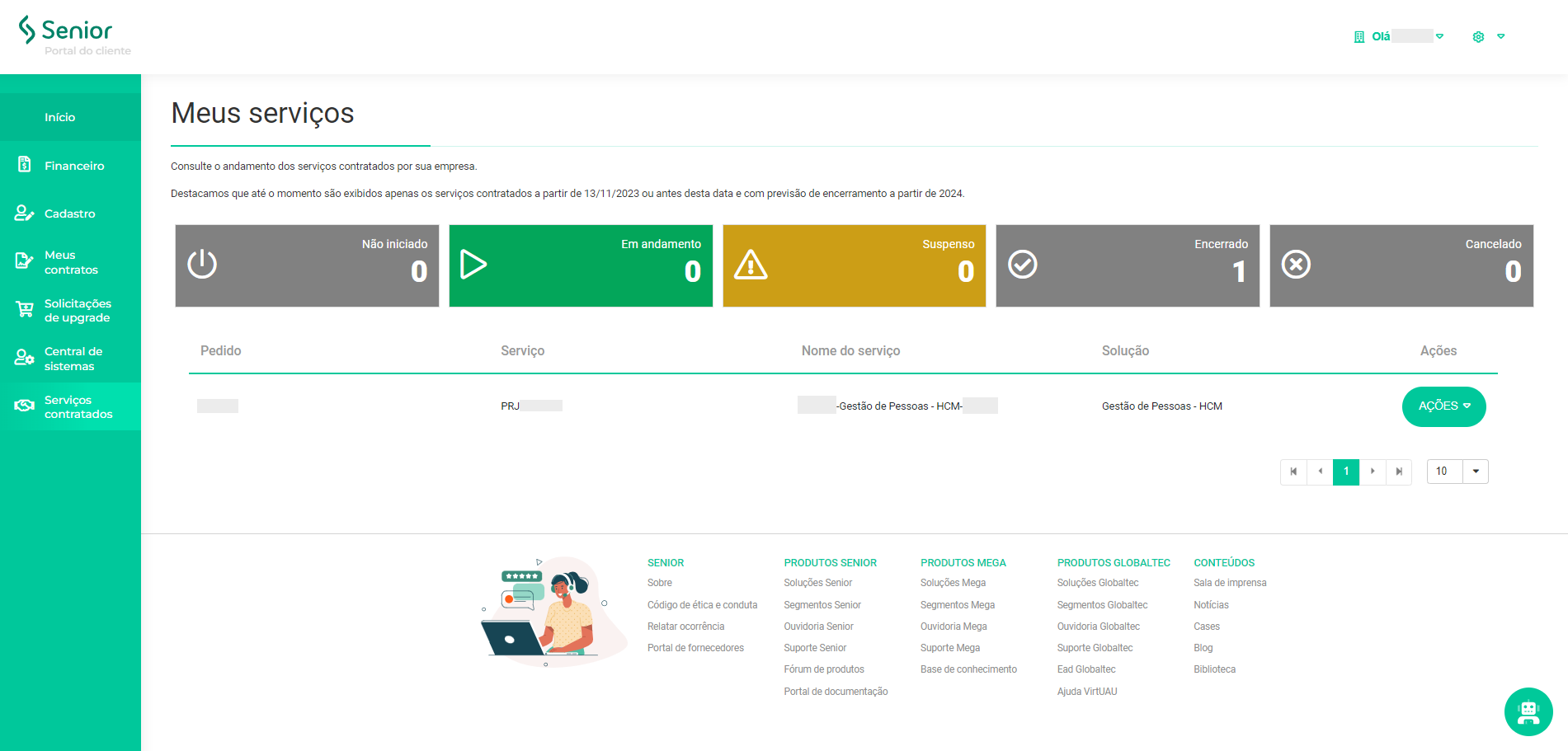This screenshot has width=1568, height=751.
Task: Click the X circle icon on Cancelado card
Action: click(x=1296, y=265)
